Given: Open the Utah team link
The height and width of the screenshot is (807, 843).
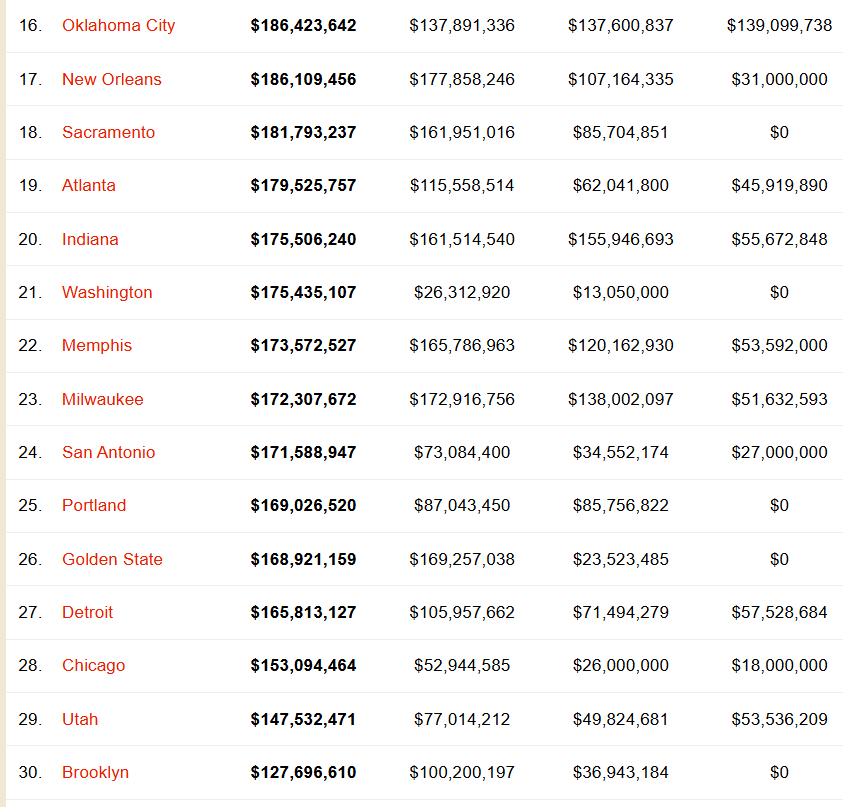Looking at the screenshot, I should pyautogui.click(x=80, y=719).
